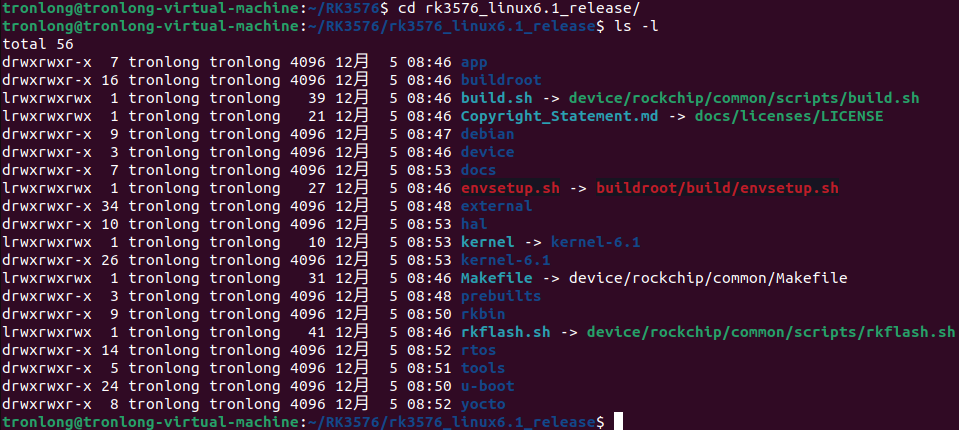Select the 'buildroot' directory name

[x=501, y=81]
